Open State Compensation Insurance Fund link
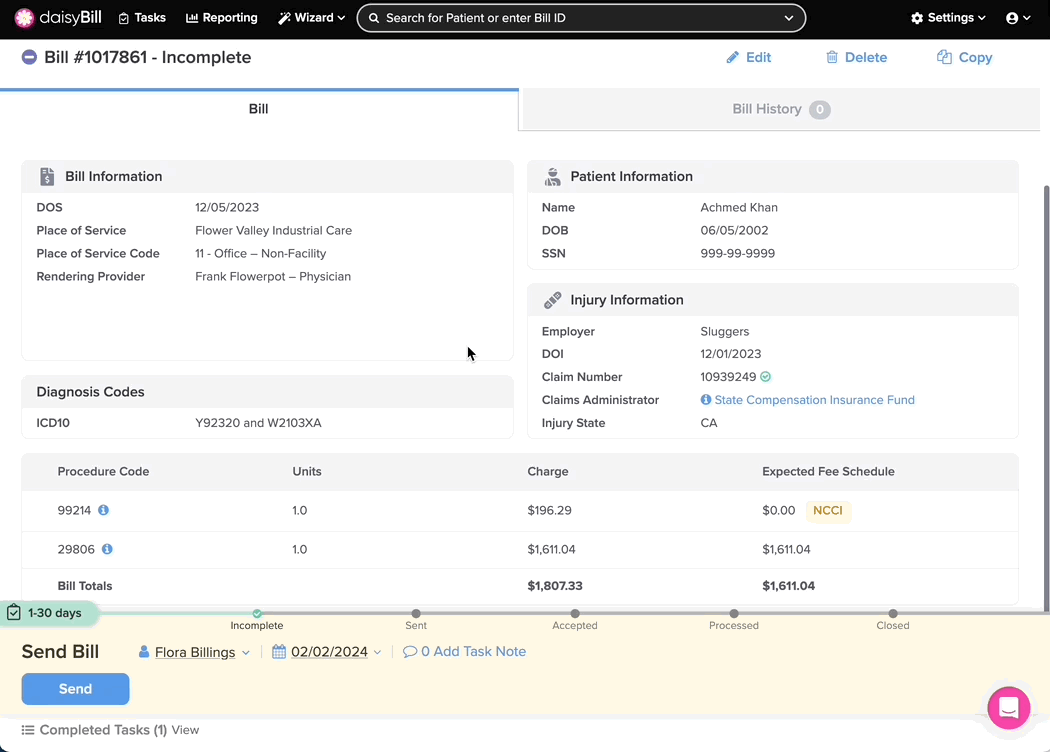Image resolution: width=1050 pixels, height=752 pixels. [x=814, y=400]
